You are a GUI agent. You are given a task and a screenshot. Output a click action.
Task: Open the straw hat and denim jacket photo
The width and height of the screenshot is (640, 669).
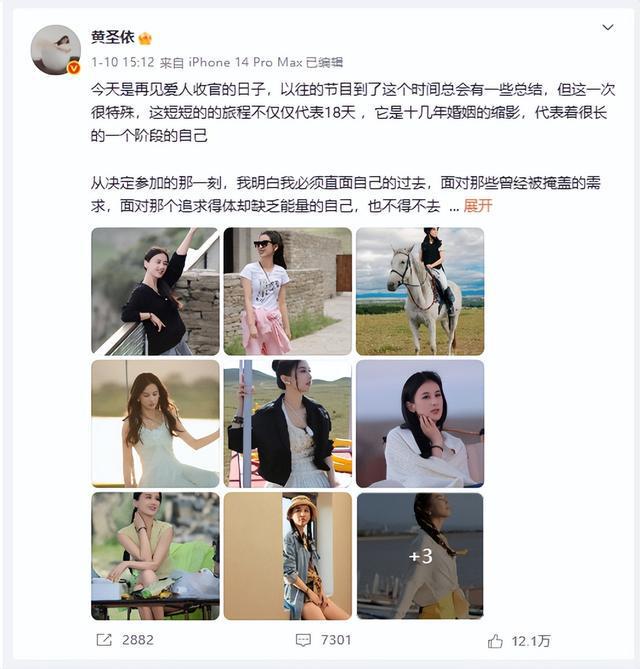(288, 556)
